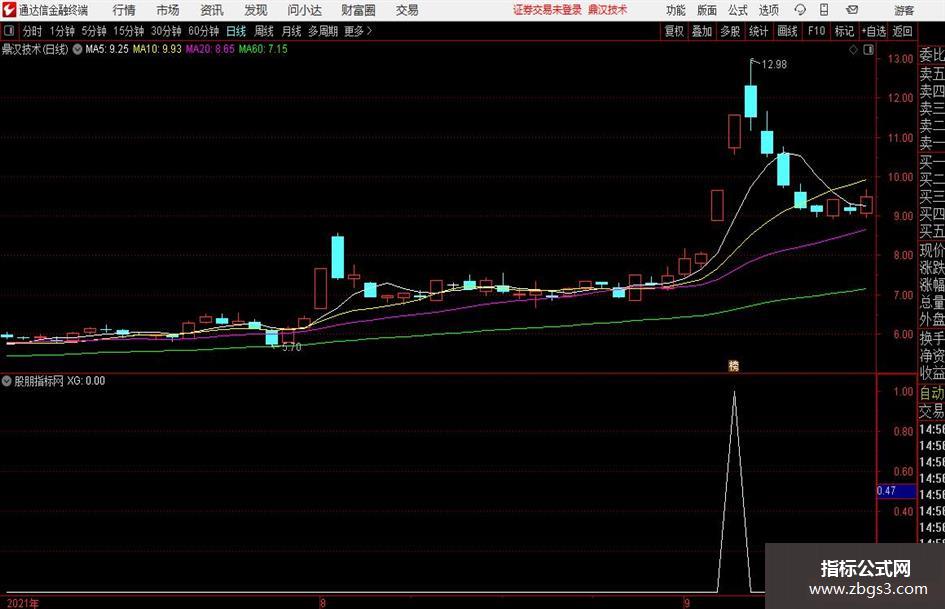Switch to the 30分钟 period tab

[x=166, y=31]
